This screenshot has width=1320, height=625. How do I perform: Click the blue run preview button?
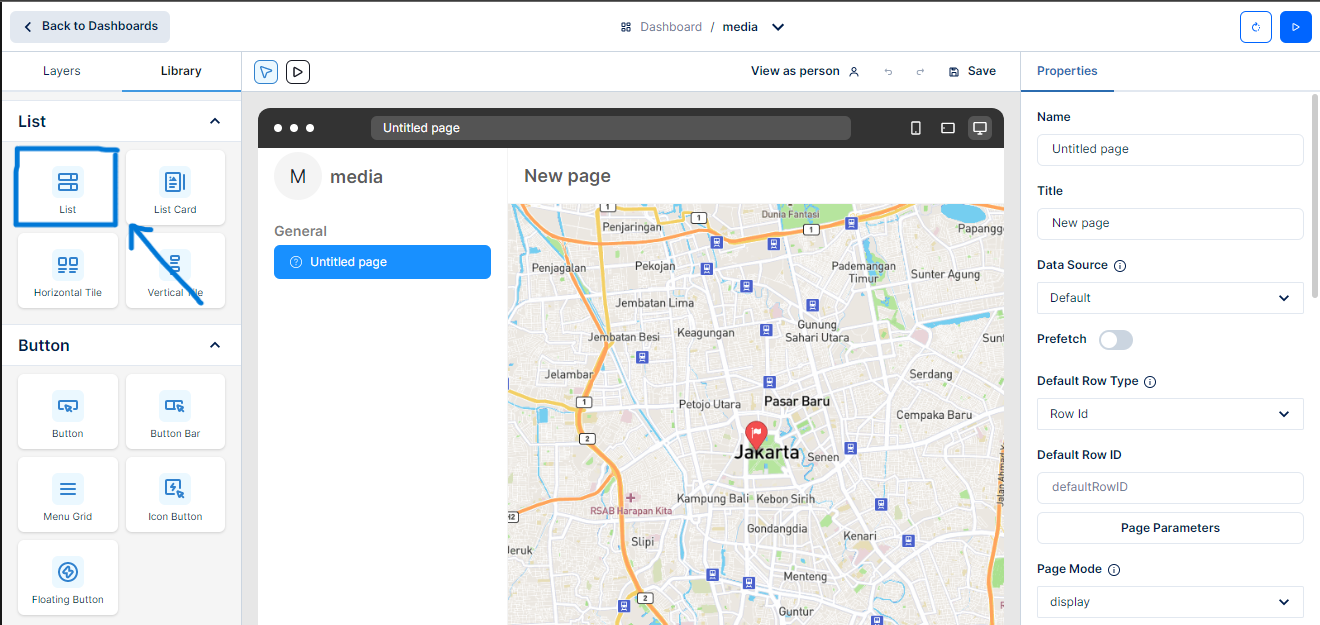[x=1295, y=27]
